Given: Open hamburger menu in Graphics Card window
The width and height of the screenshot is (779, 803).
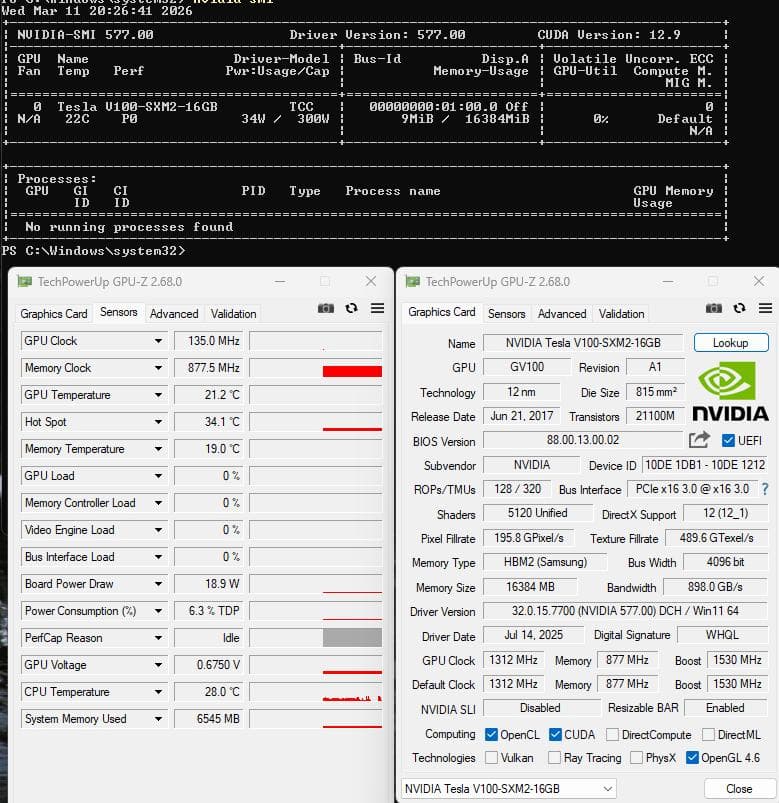Looking at the screenshot, I should pyautogui.click(x=766, y=308).
